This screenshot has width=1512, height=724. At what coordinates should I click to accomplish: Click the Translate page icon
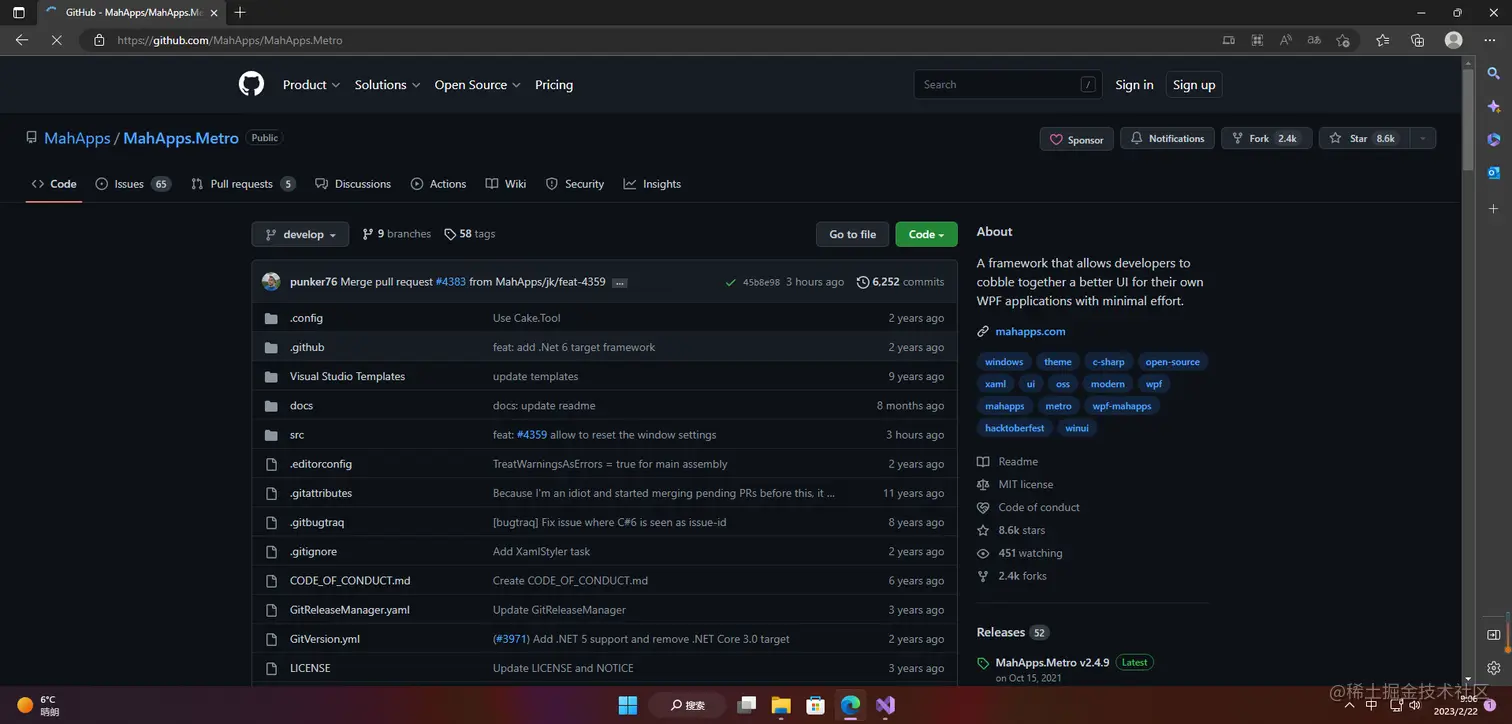click(x=1314, y=40)
